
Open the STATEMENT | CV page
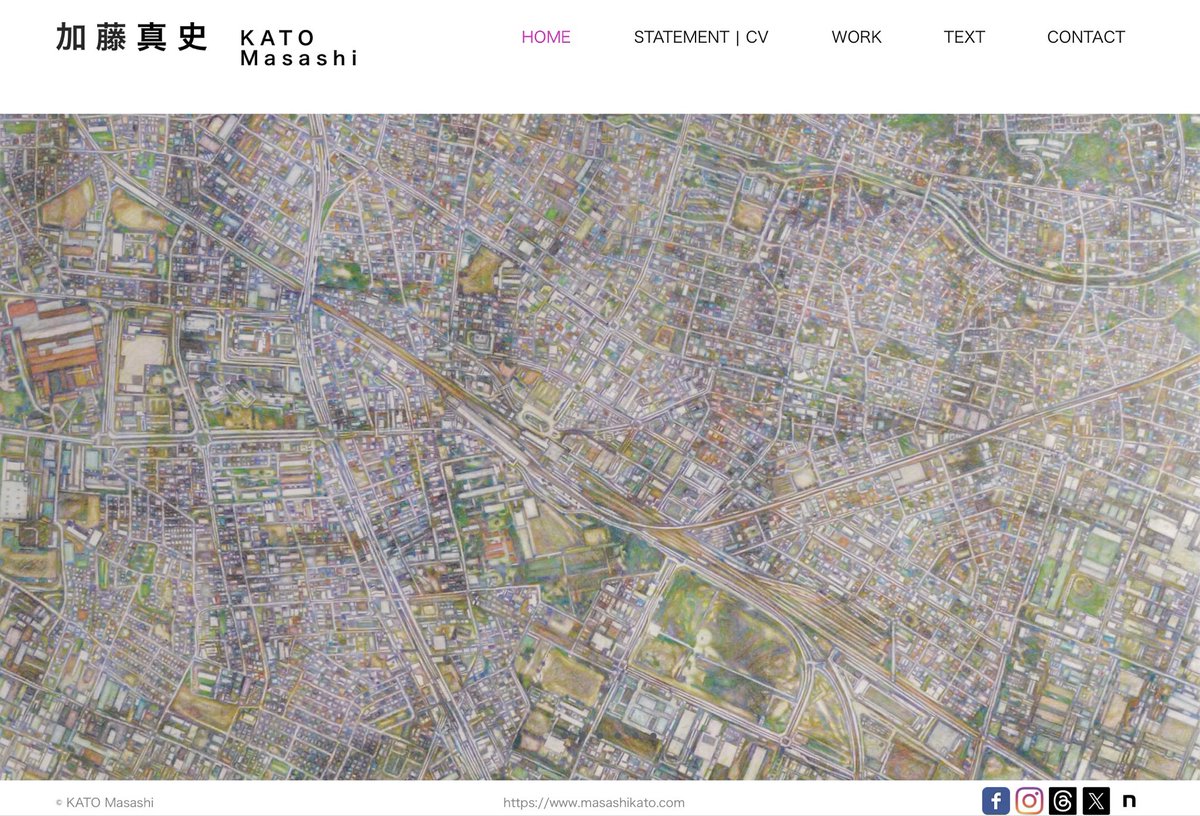[x=701, y=37]
